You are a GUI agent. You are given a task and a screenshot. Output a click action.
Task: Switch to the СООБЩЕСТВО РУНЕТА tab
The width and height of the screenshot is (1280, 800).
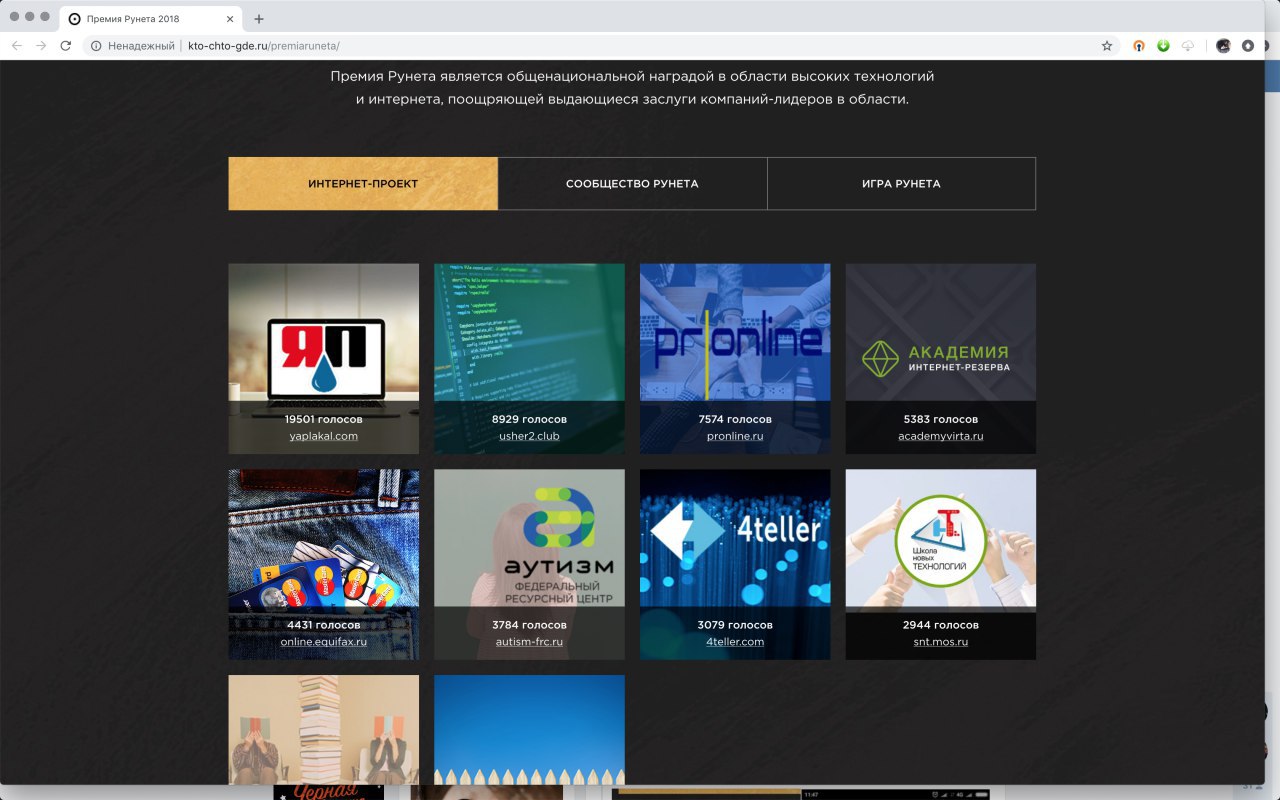(x=632, y=184)
